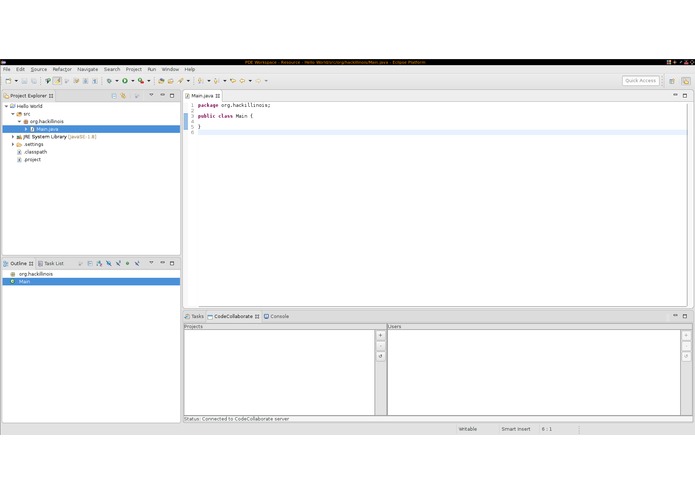This screenshot has height=494, width=695.
Task: Click the Run External Tools icon
Action: pyautogui.click(x=141, y=81)
